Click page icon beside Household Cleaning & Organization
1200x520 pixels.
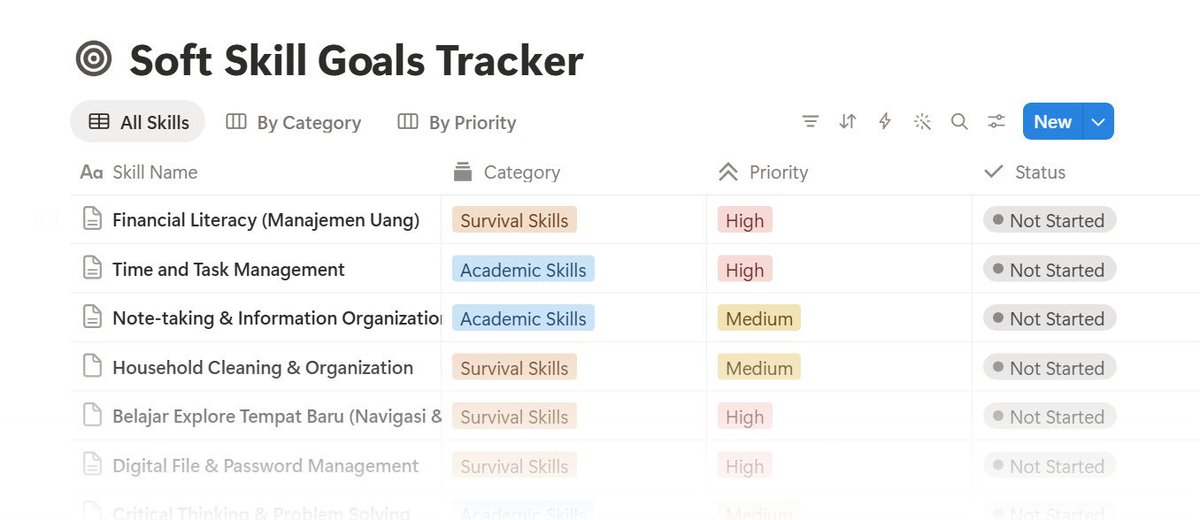tap(92, 367)
